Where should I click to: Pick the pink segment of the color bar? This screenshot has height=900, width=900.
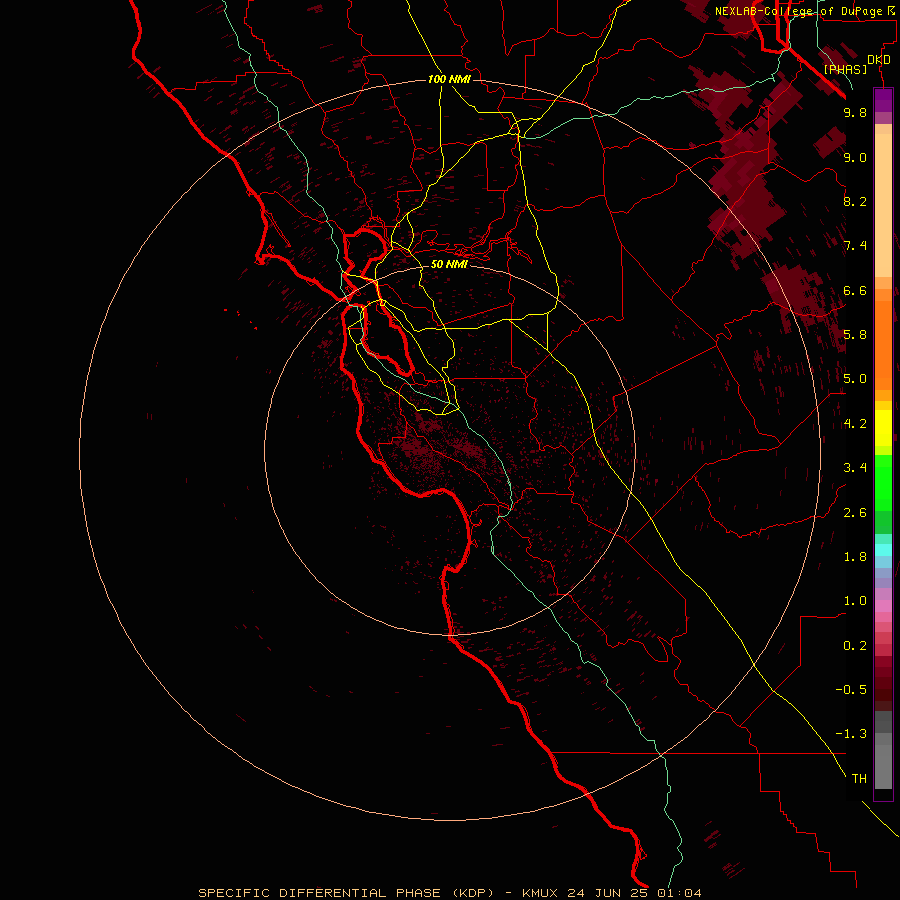(x=883, y=606)
